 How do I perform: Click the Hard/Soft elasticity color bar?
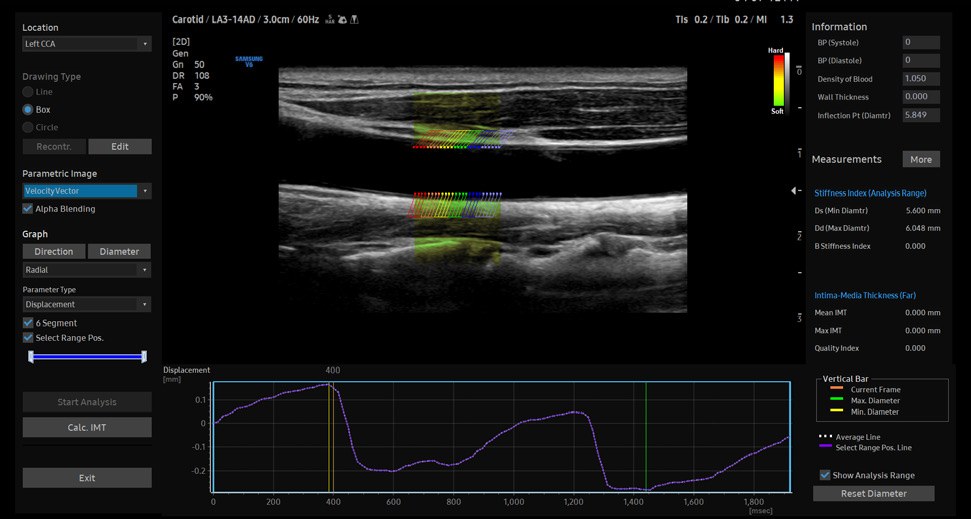pyautogui.click(x=778, y=81)
